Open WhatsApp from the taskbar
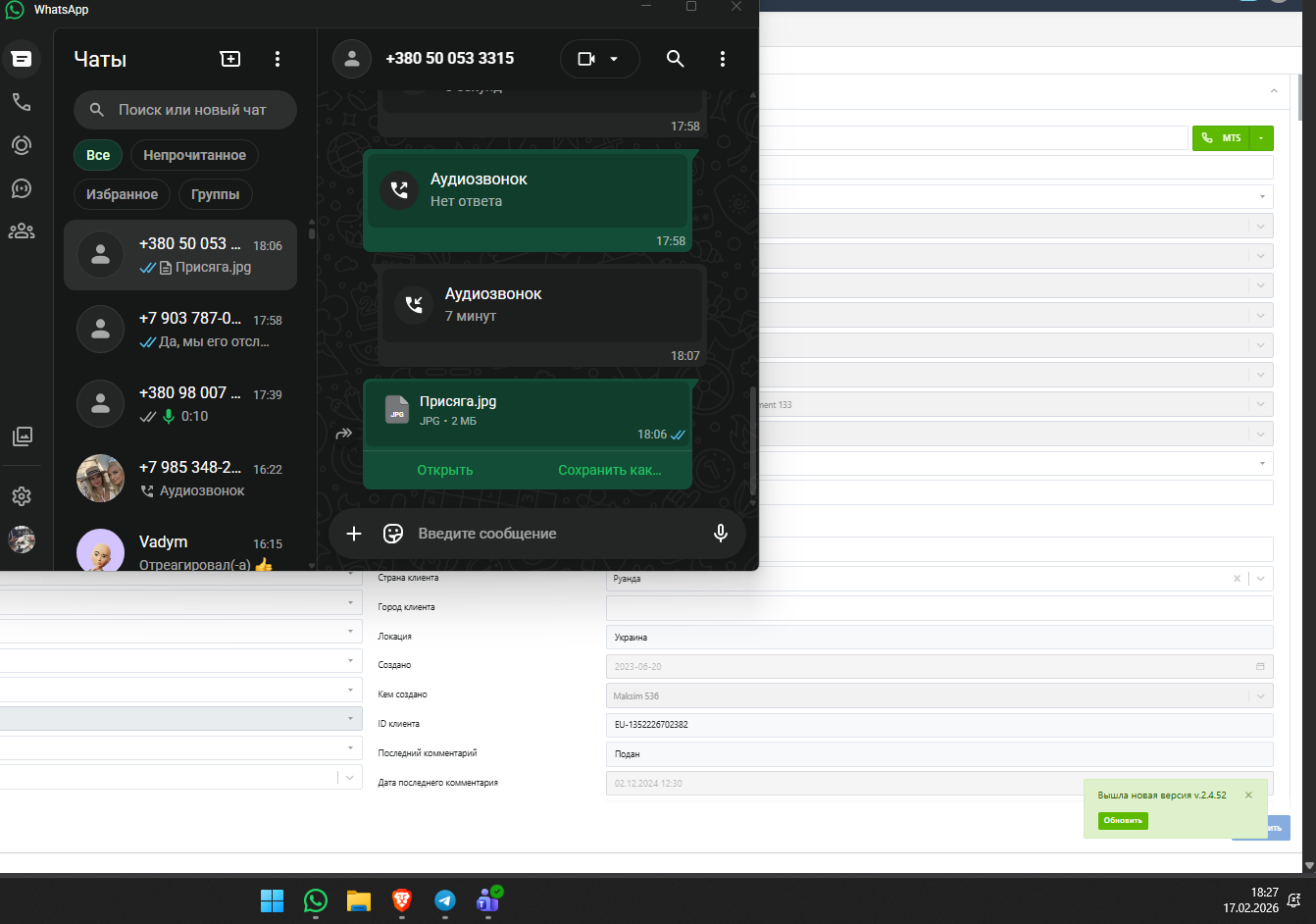Screen dimensions: 1316x924 [x=316, y=900]
